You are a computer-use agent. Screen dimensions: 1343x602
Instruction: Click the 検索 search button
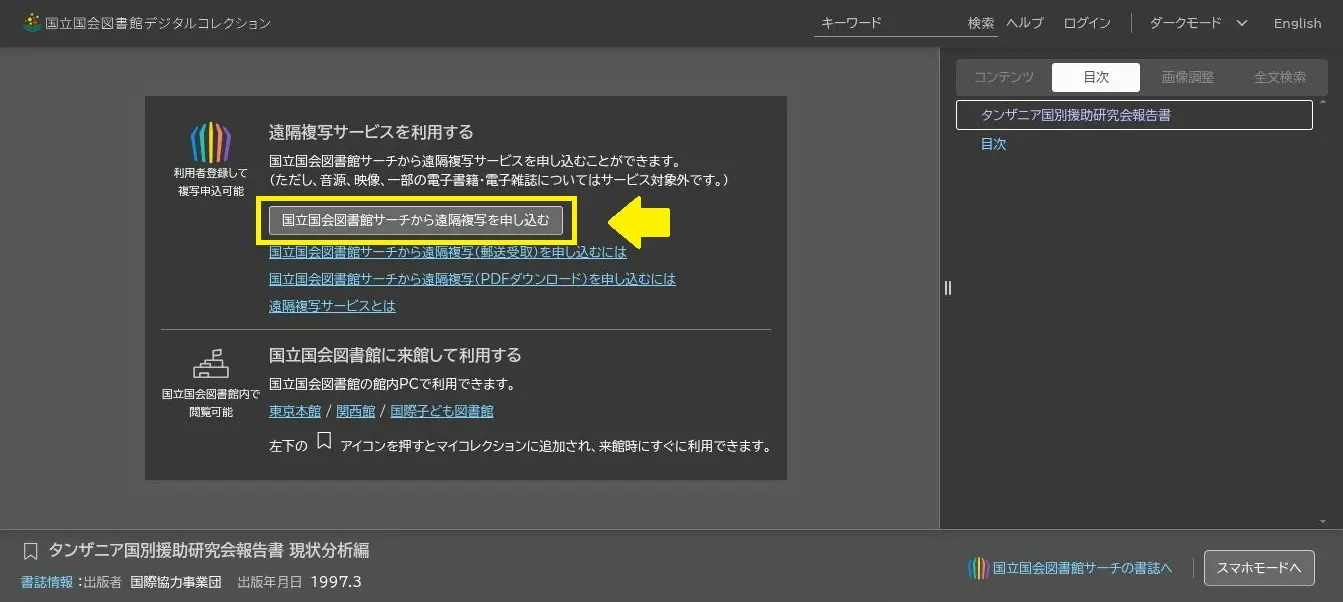981,23
